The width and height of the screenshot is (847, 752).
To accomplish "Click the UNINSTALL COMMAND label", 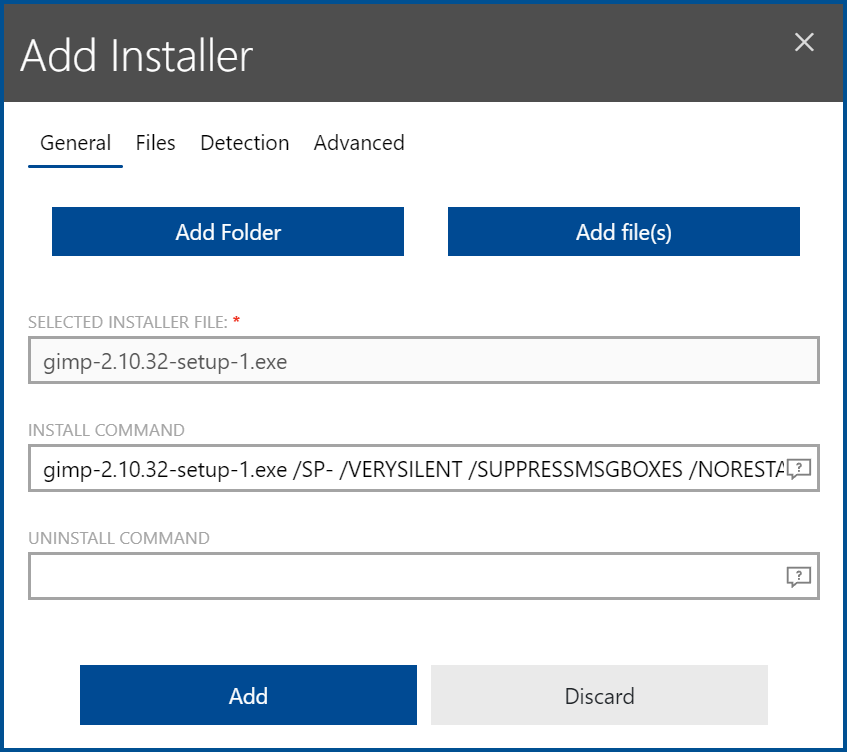I will click(119, 538).
